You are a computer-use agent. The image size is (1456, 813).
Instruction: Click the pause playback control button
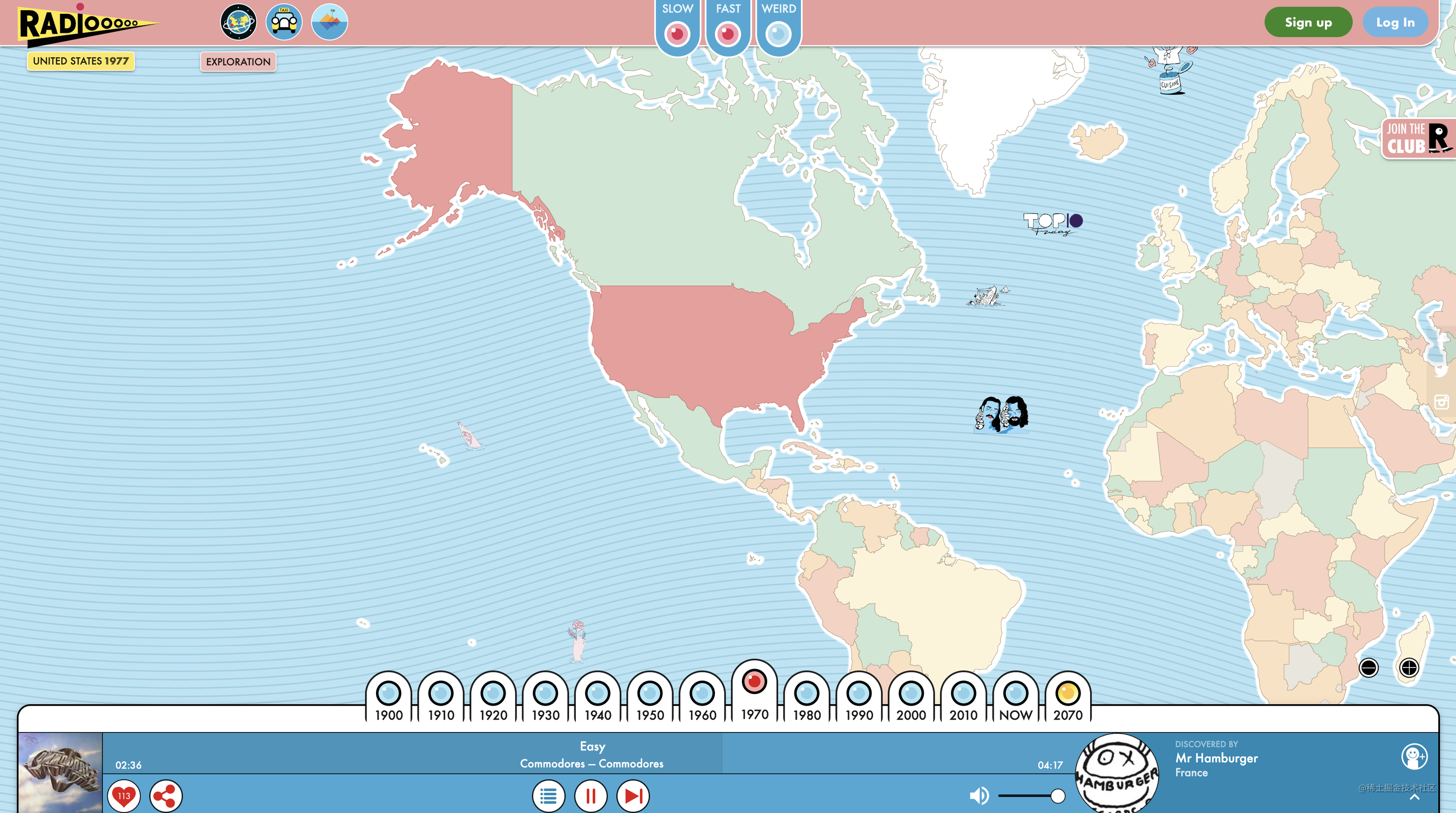point(591,795)
